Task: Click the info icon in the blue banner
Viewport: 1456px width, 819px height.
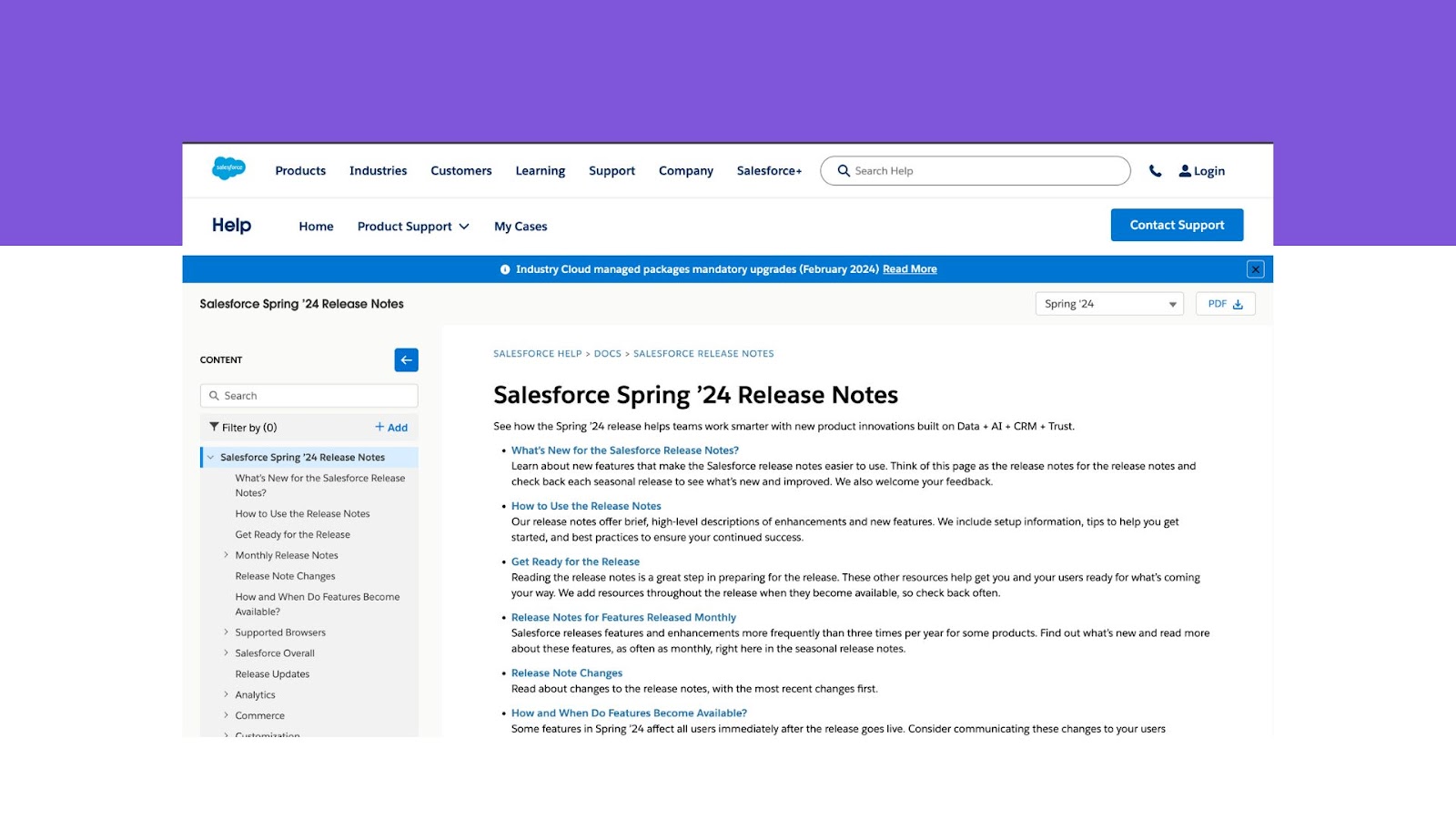Action: pos(503,268)
